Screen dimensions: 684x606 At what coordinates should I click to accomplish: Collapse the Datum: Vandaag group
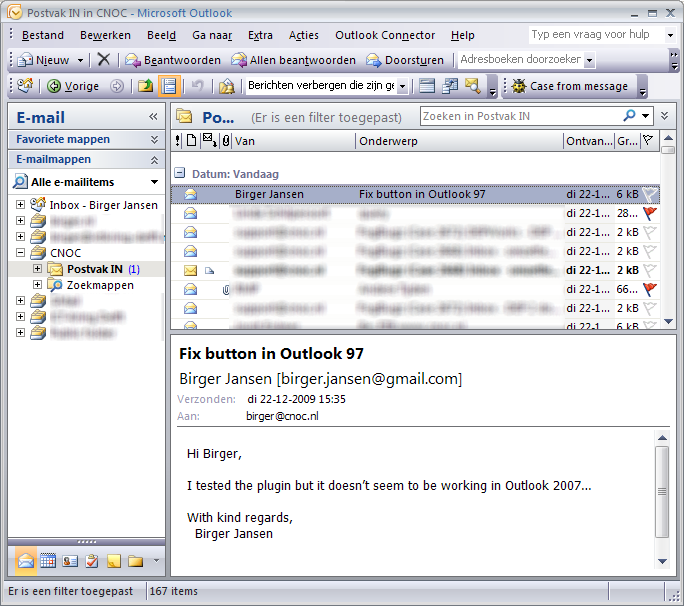[x=179, y=173]
